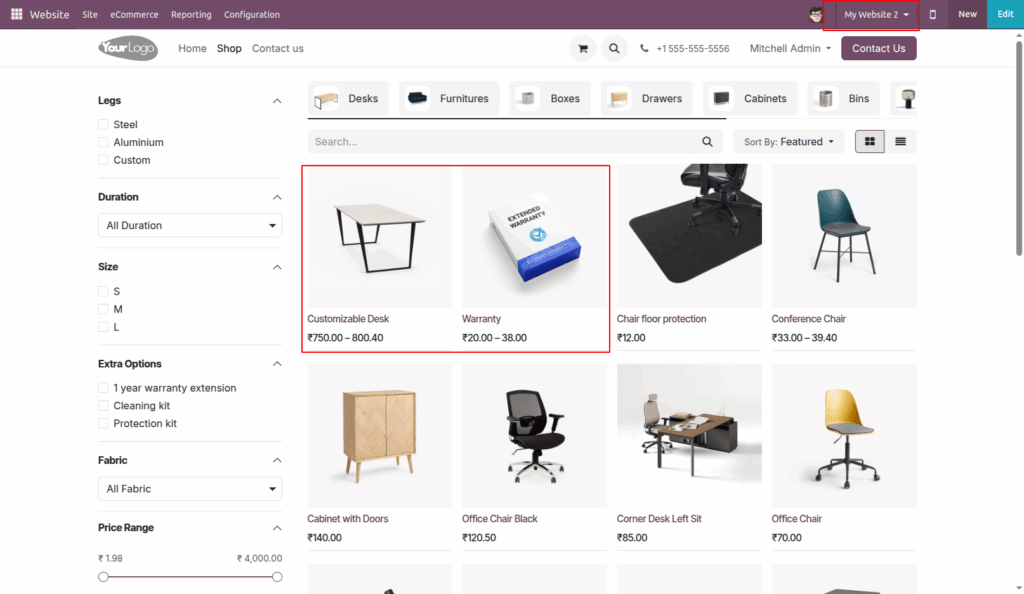Open the All Duration dropdown
The image size is (1024, 594).
click(x=190, y=225)
